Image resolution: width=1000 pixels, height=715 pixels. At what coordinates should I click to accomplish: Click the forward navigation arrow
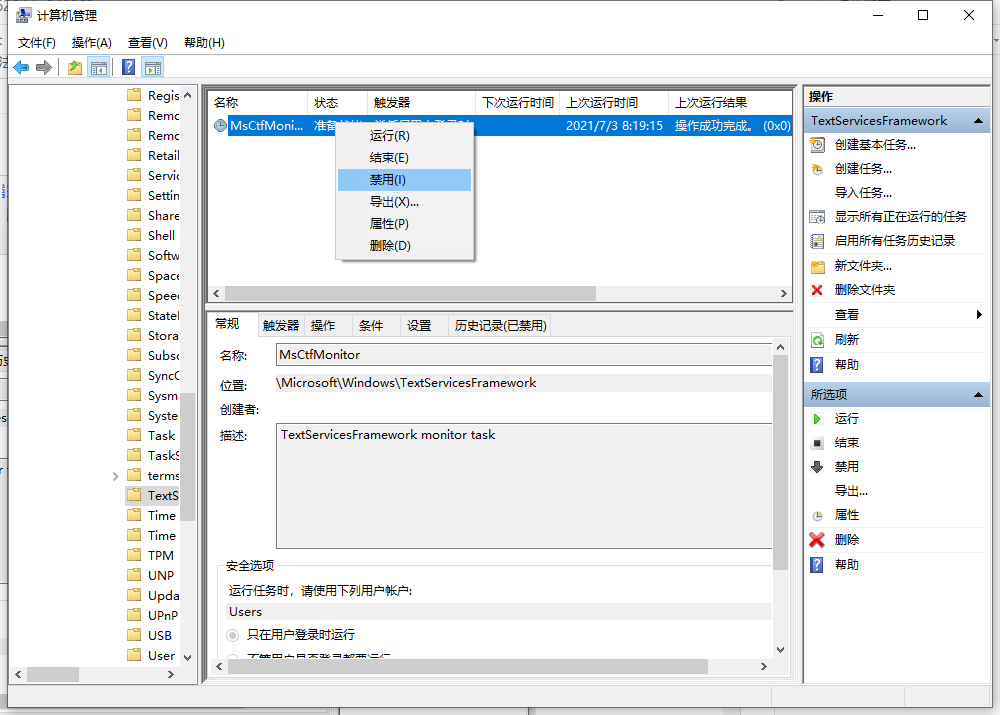(44, 67)
